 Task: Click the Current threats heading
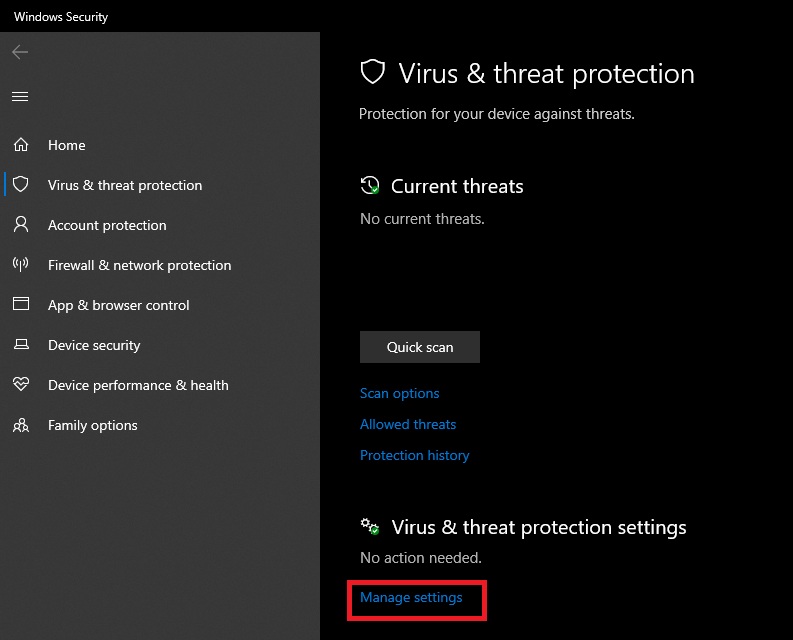point(457,186)
